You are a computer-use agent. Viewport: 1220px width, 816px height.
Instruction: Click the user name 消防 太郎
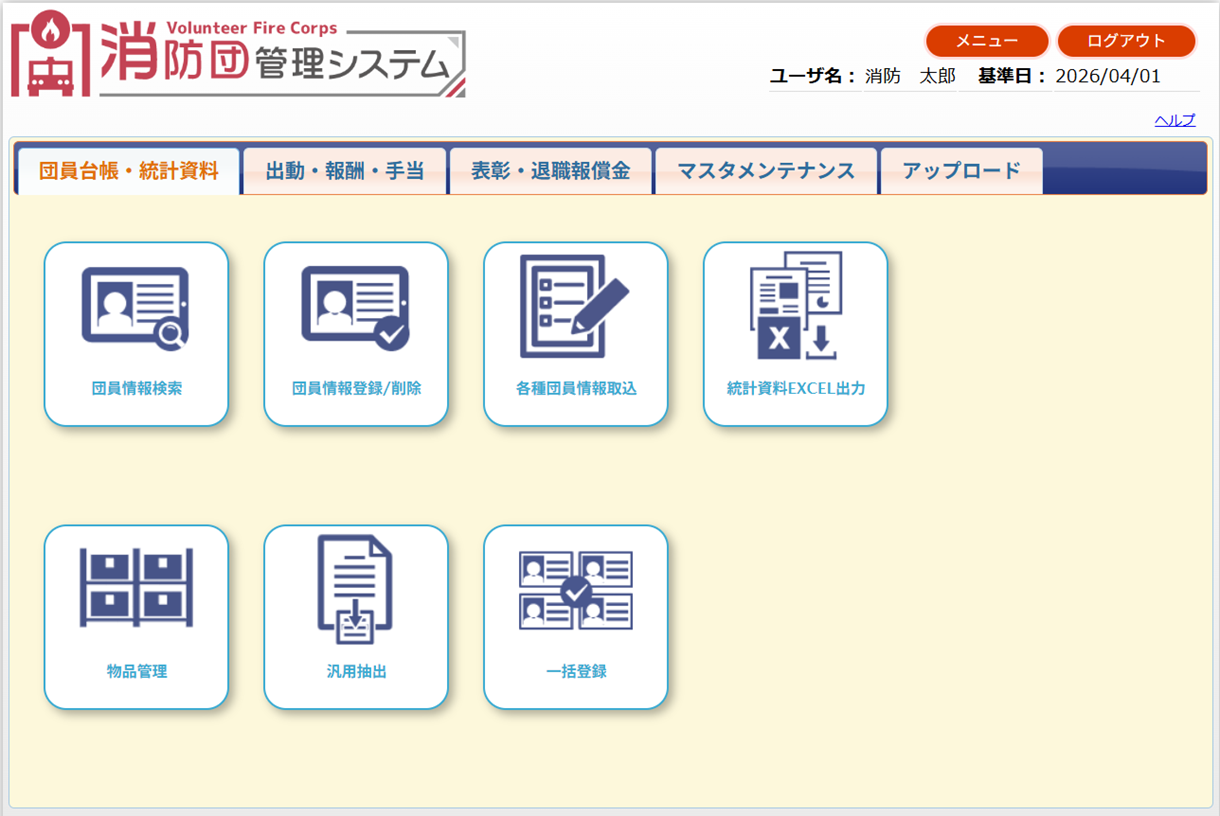[910, 76]
